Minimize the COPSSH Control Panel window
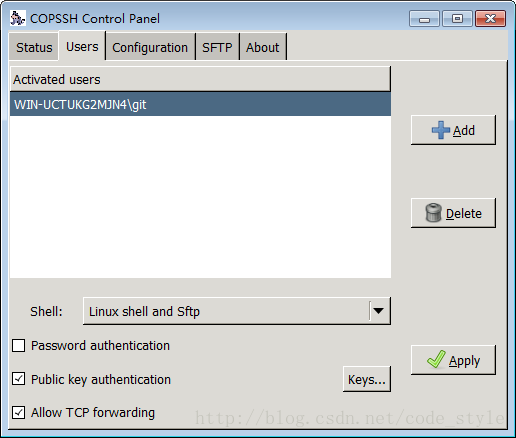Viewport: 516px width, 438px height. point(424,18)
